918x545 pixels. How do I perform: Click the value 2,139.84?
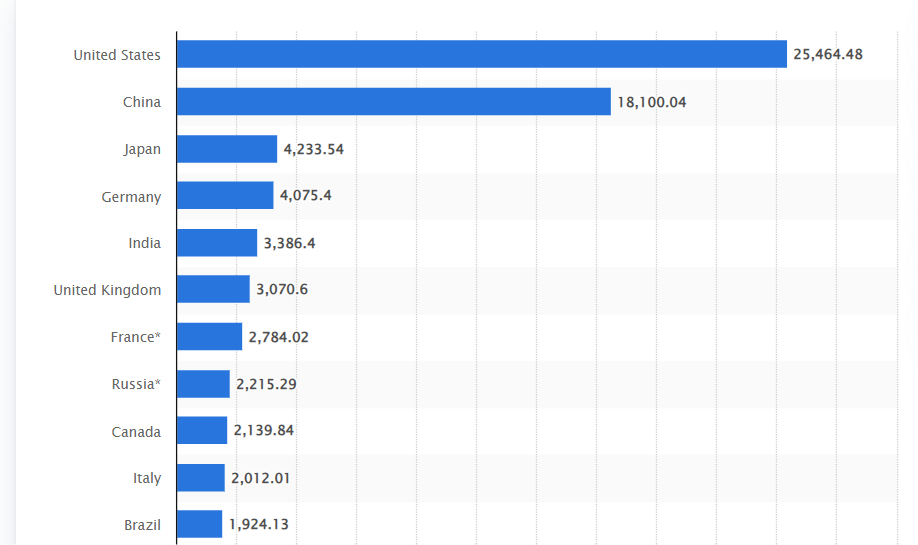[x=263, y=430]
